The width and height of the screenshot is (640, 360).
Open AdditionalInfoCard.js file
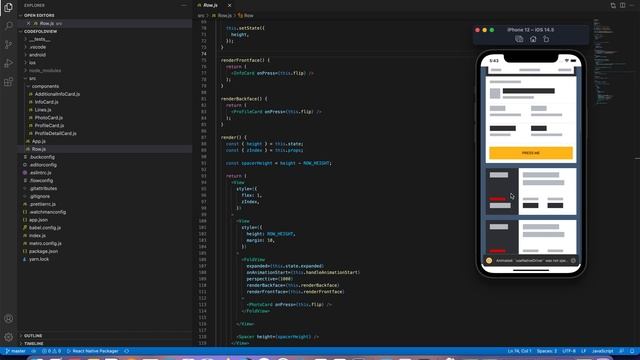(57, 94)
